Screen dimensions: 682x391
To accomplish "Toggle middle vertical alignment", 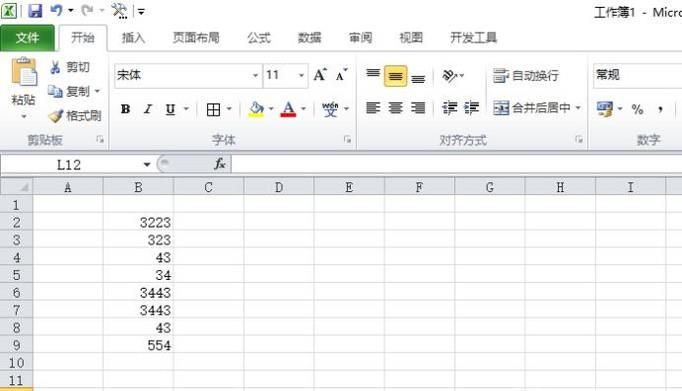I will coord(395,76).
